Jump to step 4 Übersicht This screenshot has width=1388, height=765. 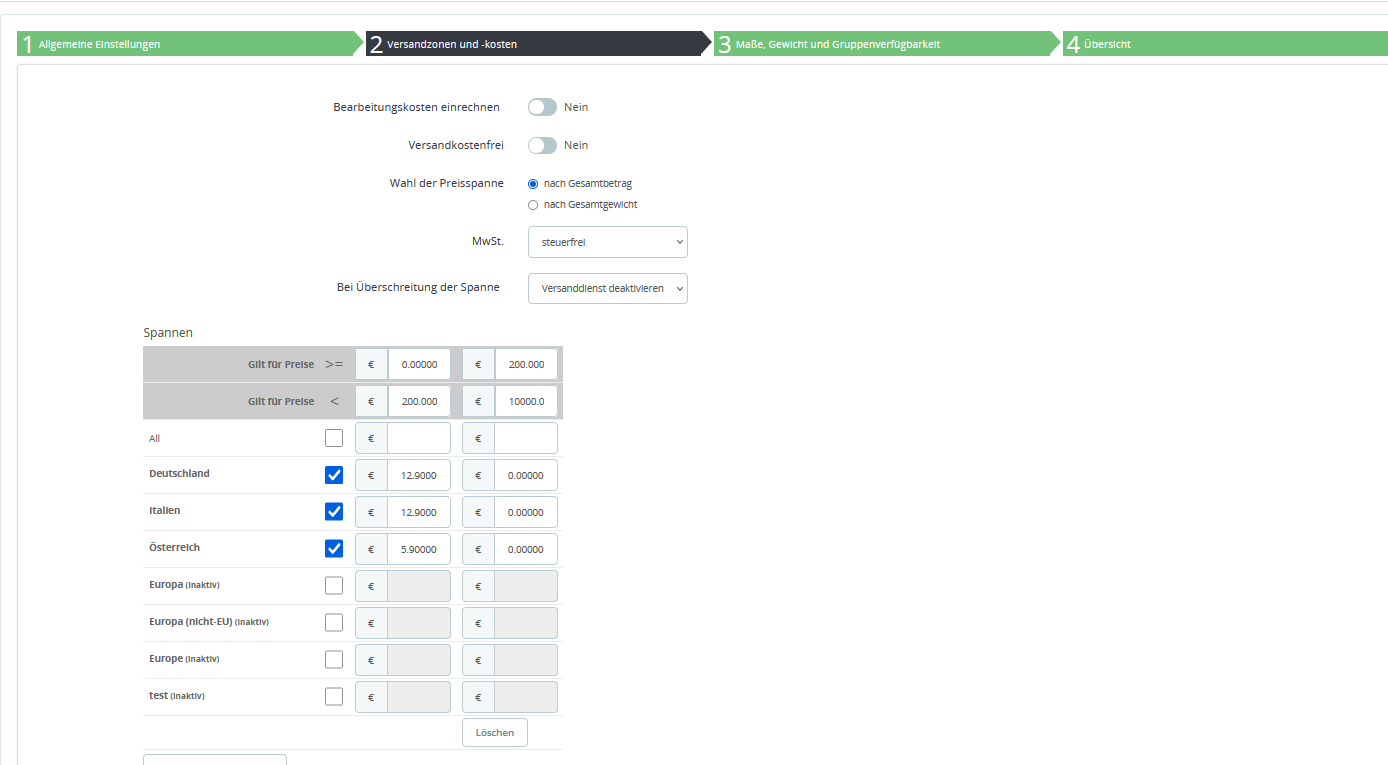[x=1225, y=44]
